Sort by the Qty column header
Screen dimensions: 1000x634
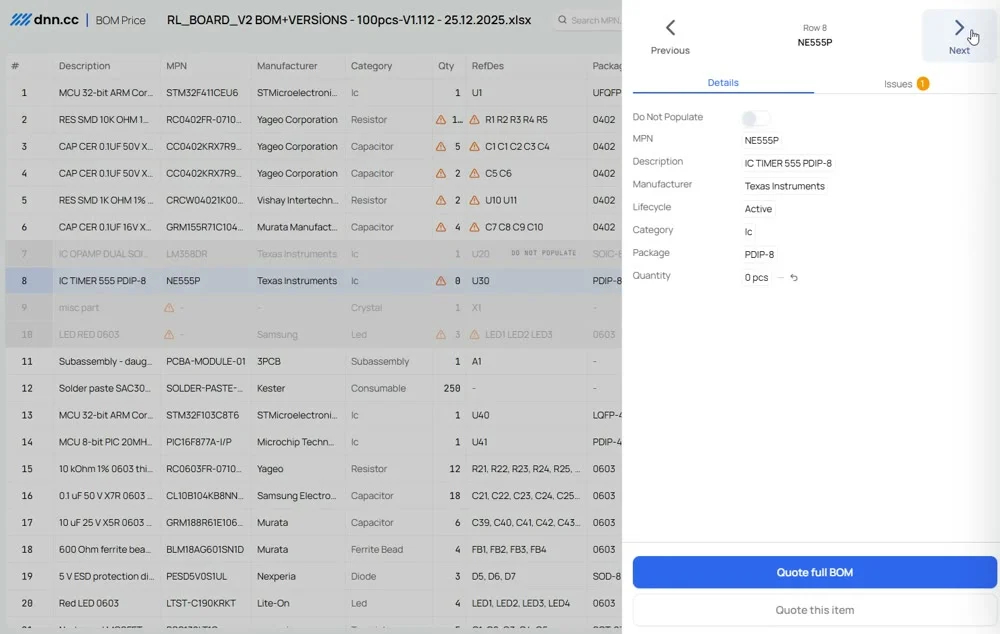click(x=446, y=66)
